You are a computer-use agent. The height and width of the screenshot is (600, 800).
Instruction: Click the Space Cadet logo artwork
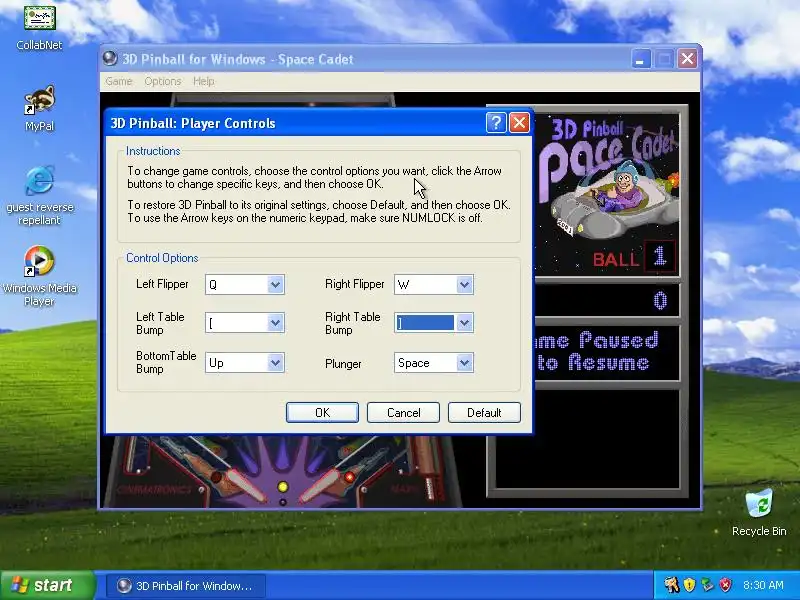point(608,179)
